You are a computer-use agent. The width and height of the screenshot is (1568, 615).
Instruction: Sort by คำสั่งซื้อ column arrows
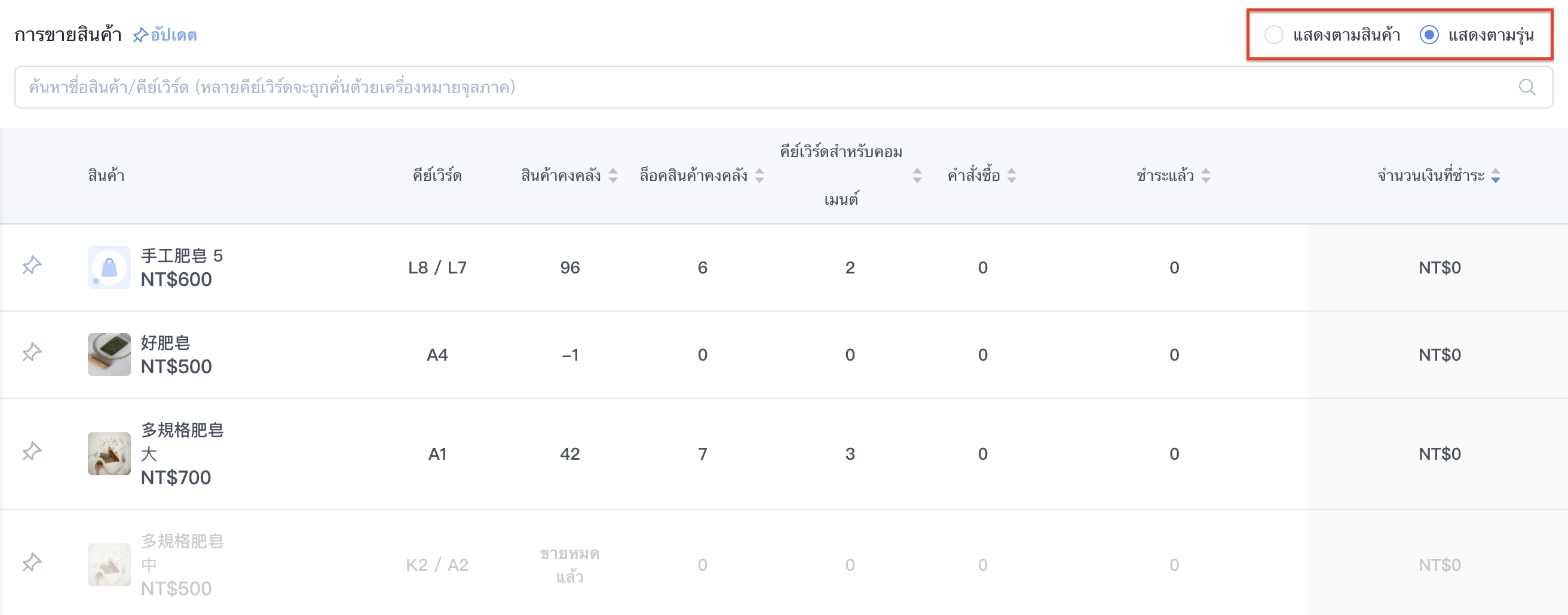(1011, 176)
